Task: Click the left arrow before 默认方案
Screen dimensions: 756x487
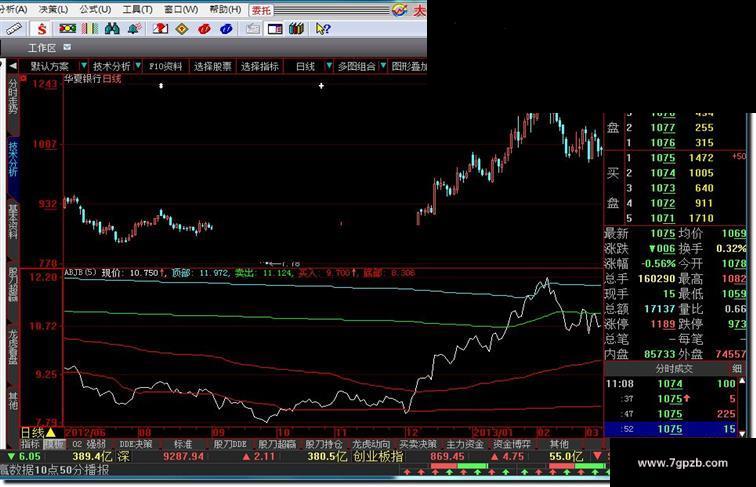Action: 13,66
